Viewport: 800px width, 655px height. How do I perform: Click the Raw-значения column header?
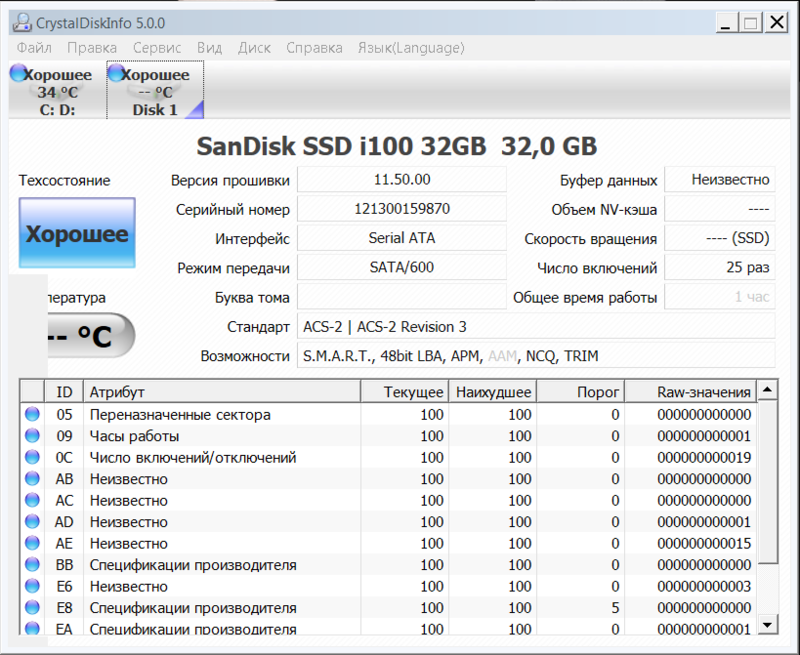click(x=691, y=392)
